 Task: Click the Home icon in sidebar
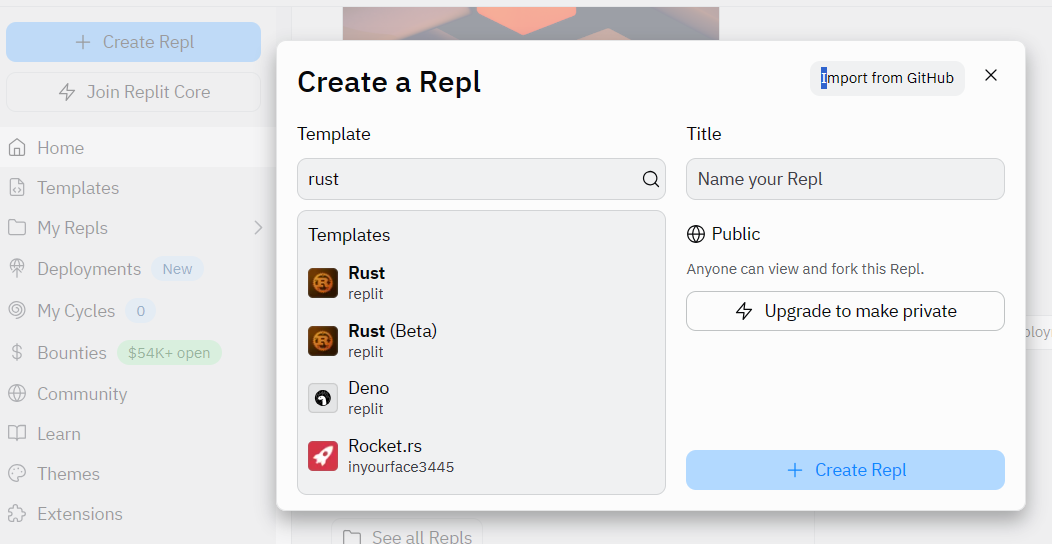17,148
